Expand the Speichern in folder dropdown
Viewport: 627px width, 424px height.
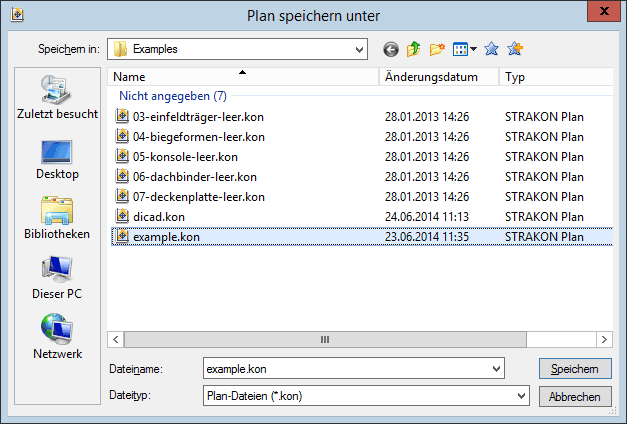point(358,48)
